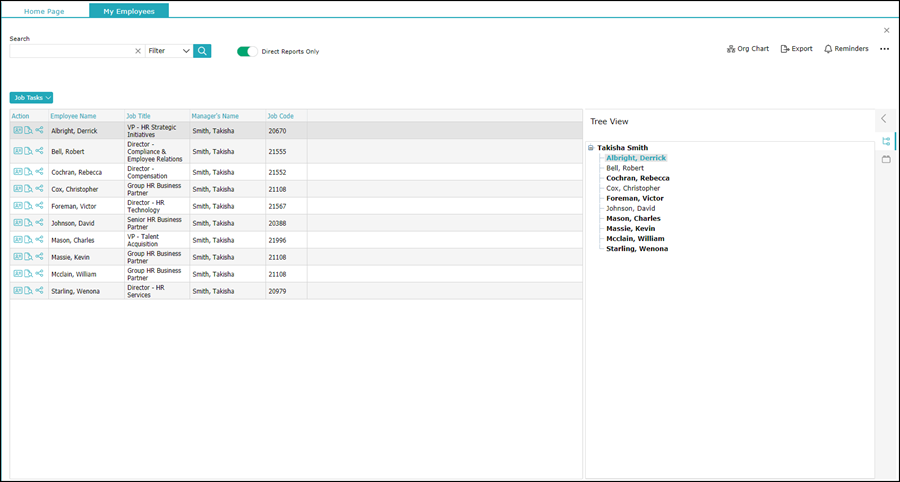
Task: Open the three-dots more options menu
Action: click(884, 49)
